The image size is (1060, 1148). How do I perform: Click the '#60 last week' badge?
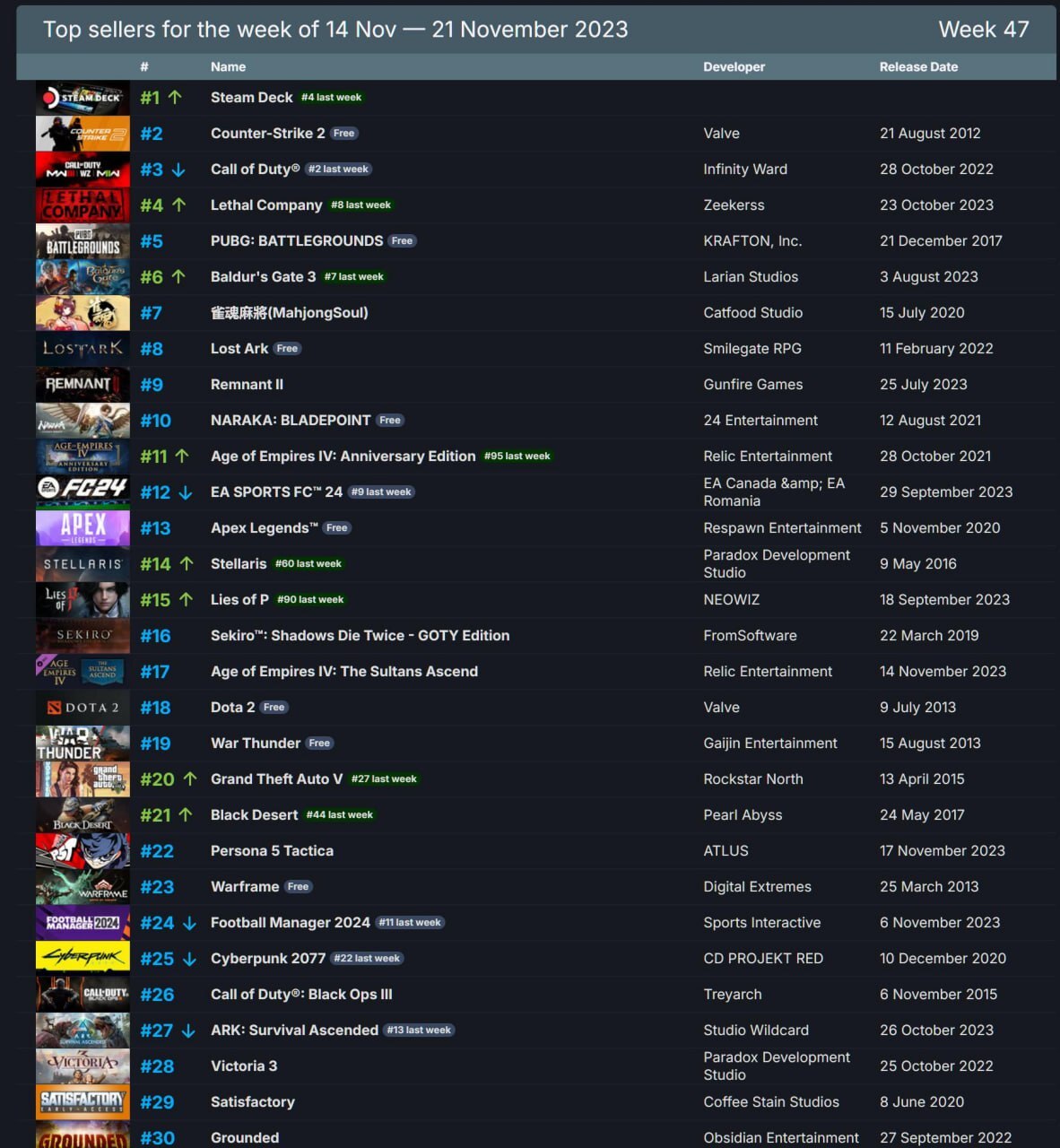pyautogui.click(x=308, y=563)
